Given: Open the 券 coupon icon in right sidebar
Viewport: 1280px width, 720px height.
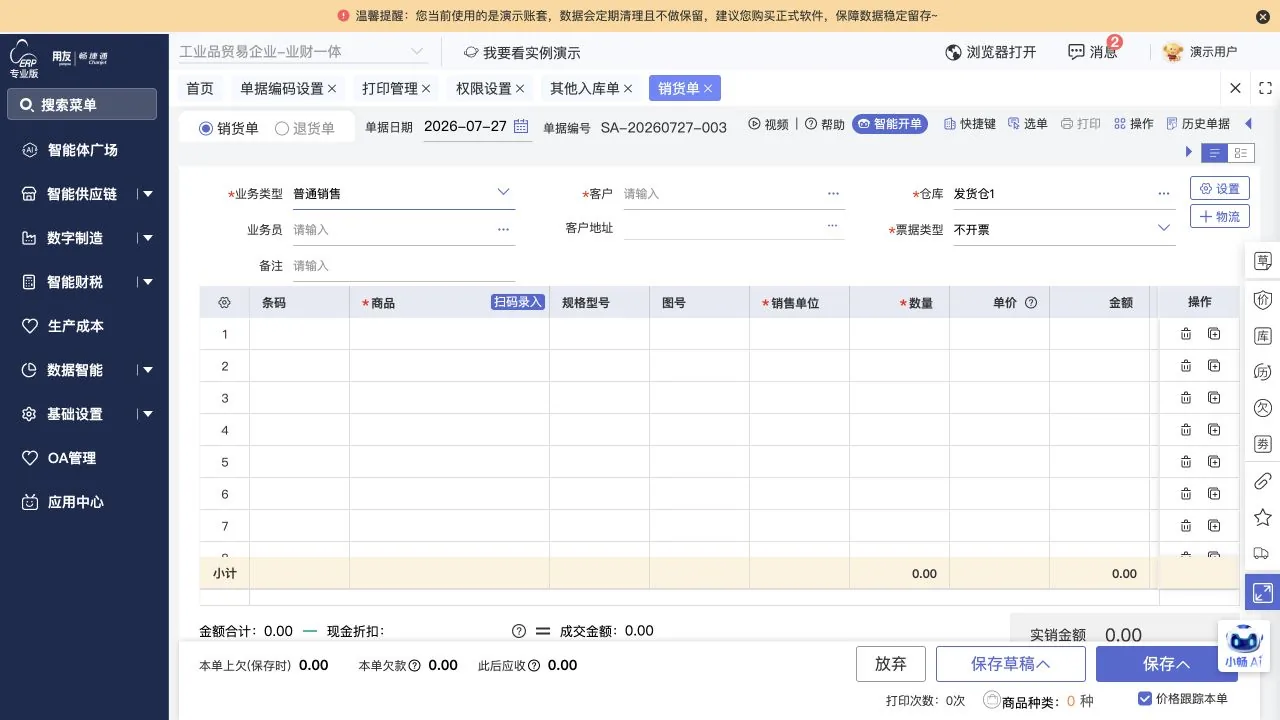Looking at the screenshot, I should click(1263, 444).
